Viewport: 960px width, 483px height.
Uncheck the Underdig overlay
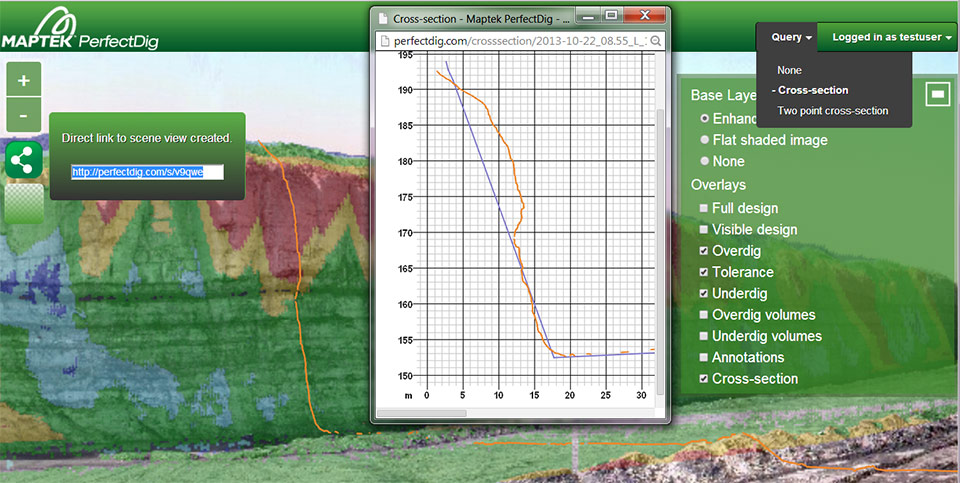click(x=704, y=293)
